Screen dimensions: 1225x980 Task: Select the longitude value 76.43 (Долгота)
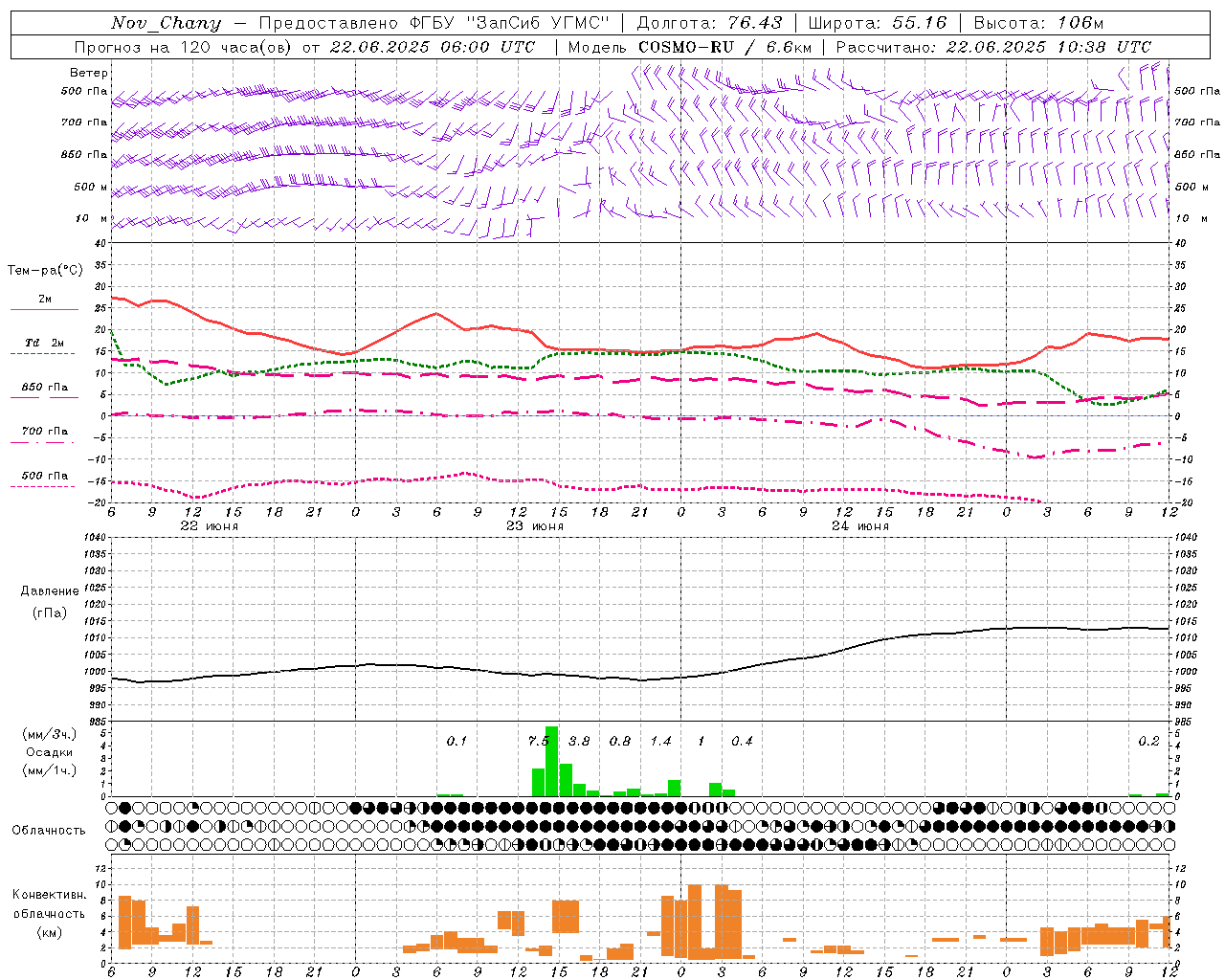[755, 23]
